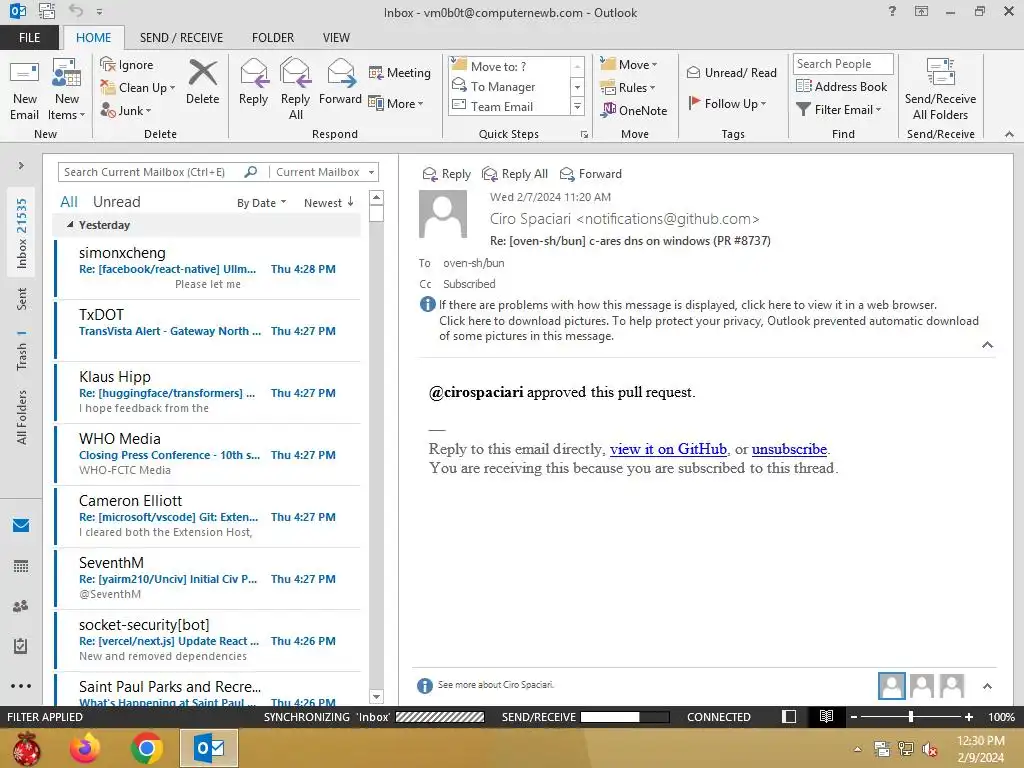Toggle Newest sort order
The height and width of the screenshot is (768, 1024).
tap(328, 203)
